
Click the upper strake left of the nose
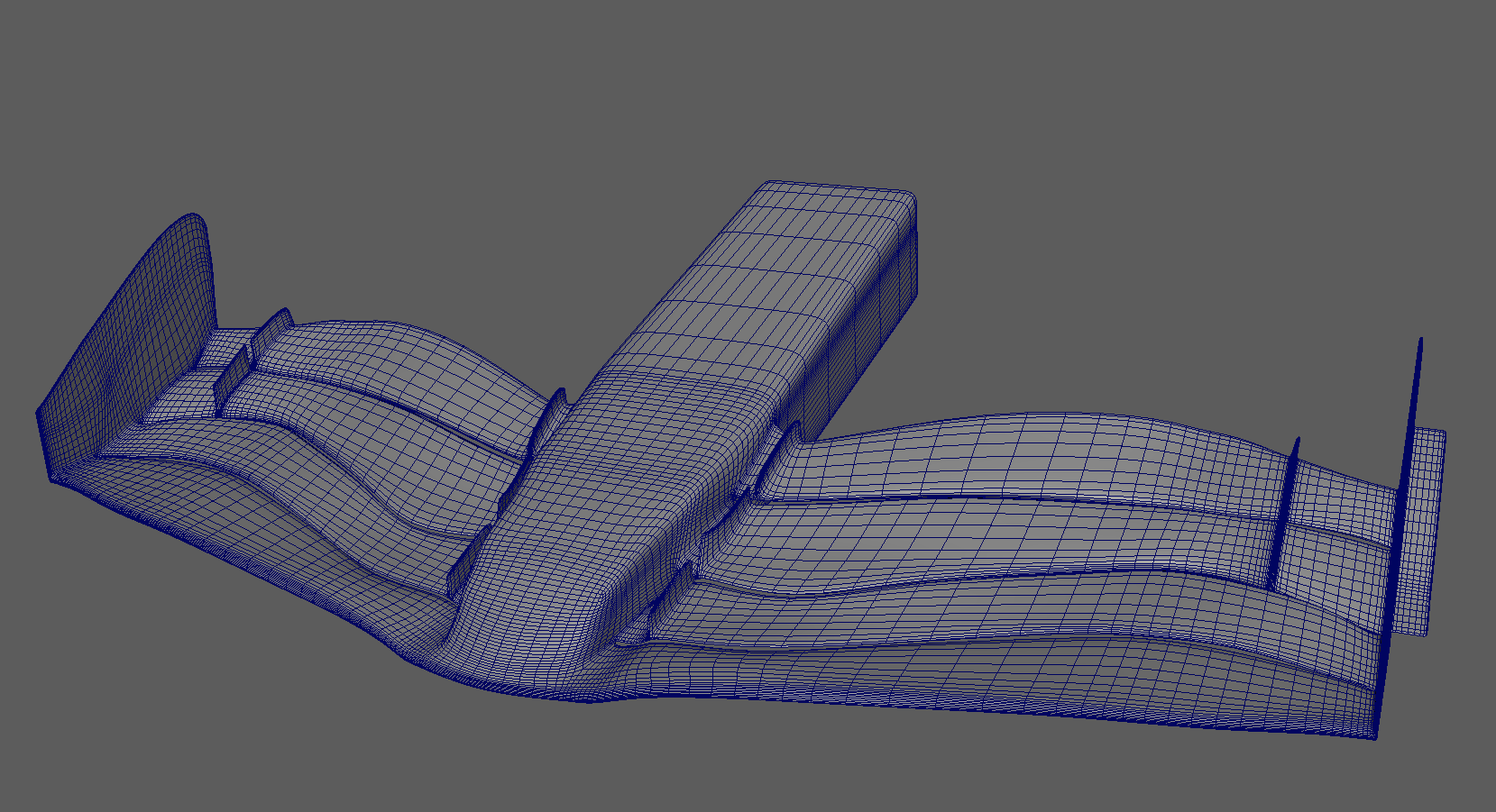coord(546,419)
